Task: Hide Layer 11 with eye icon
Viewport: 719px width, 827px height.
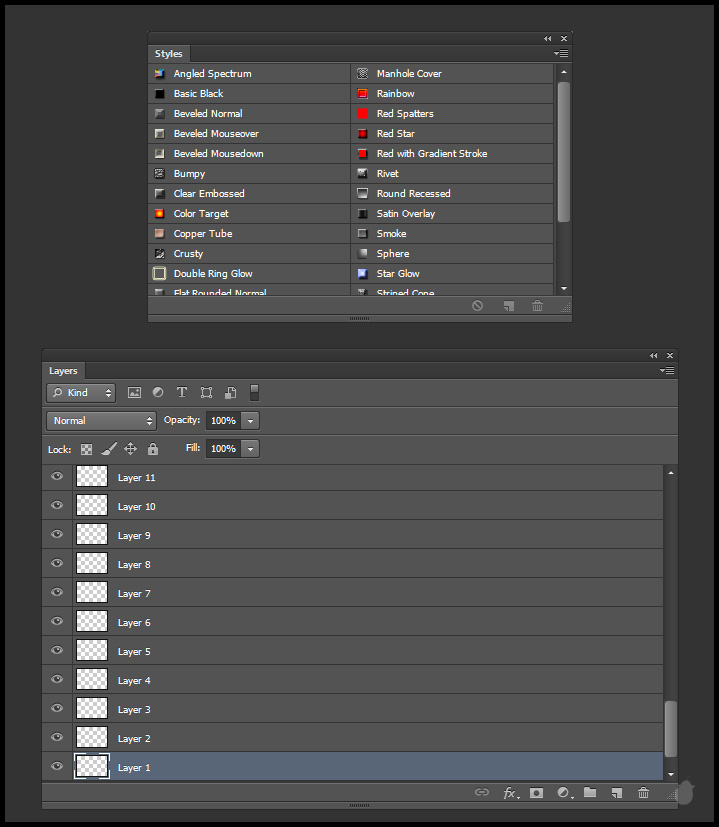Action: tap(57, 477)
